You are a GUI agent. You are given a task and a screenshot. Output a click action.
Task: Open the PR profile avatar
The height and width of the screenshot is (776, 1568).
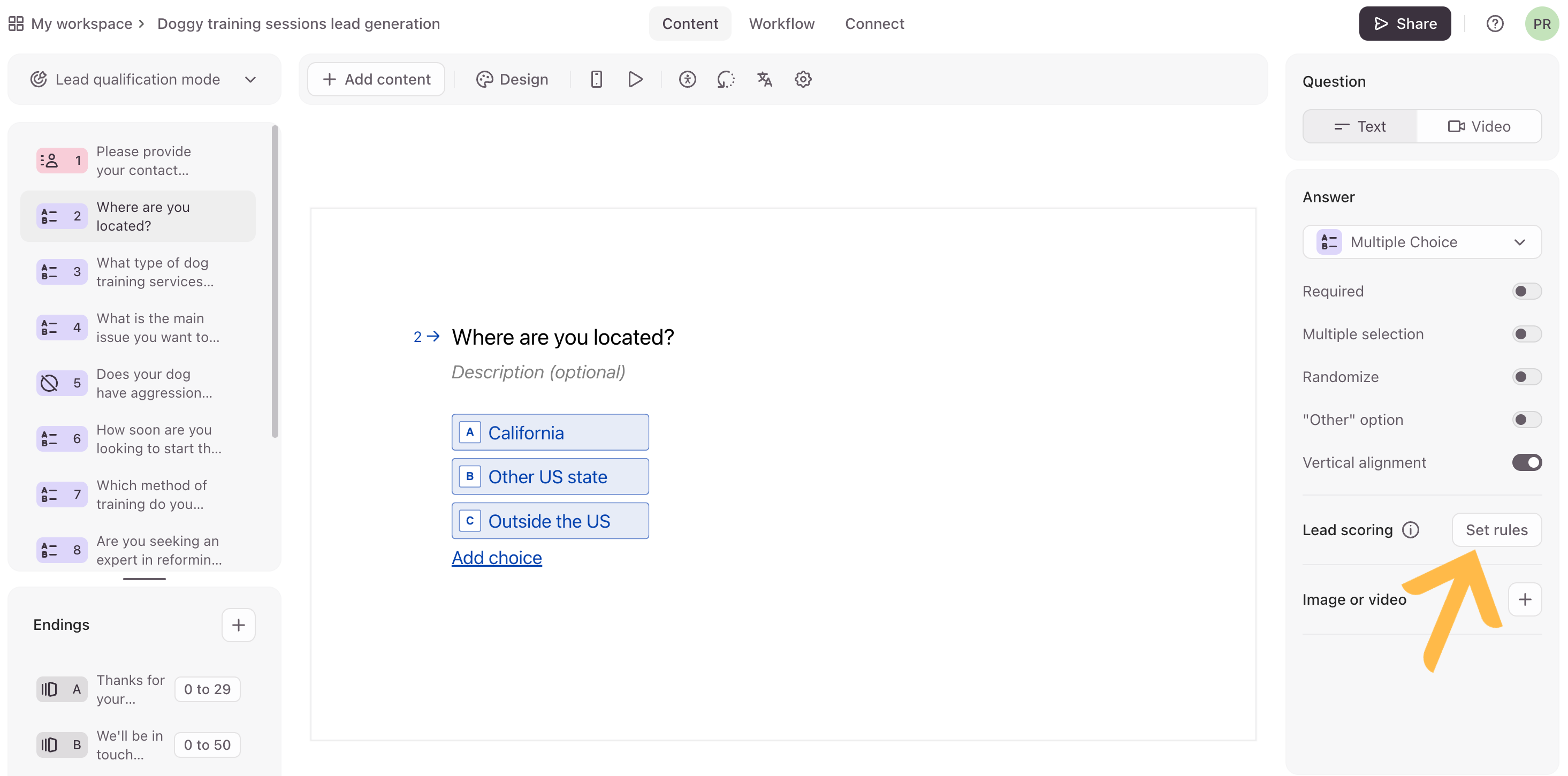tap(1541, 24)
